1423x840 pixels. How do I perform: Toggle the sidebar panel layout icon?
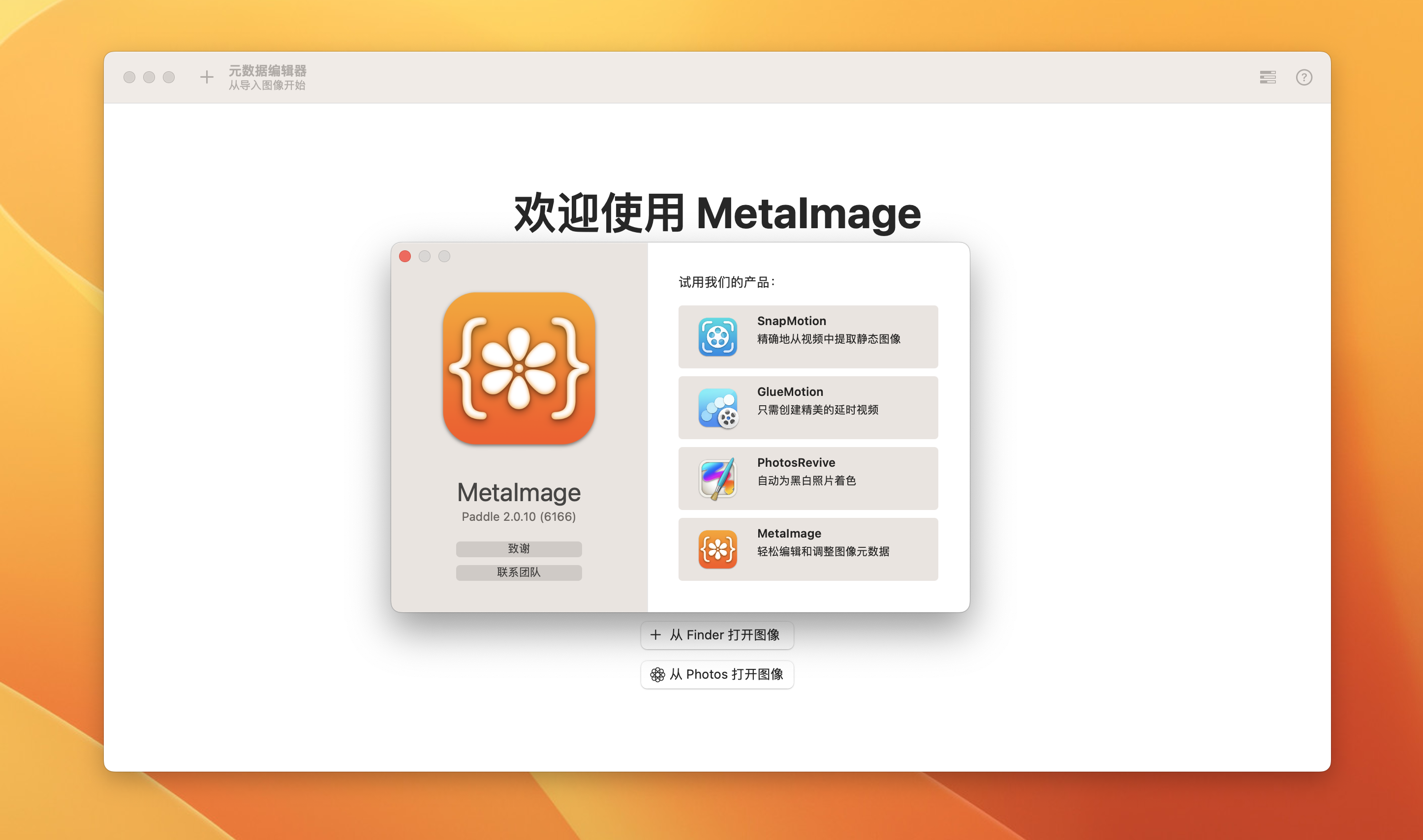[x=1268, y=77]
